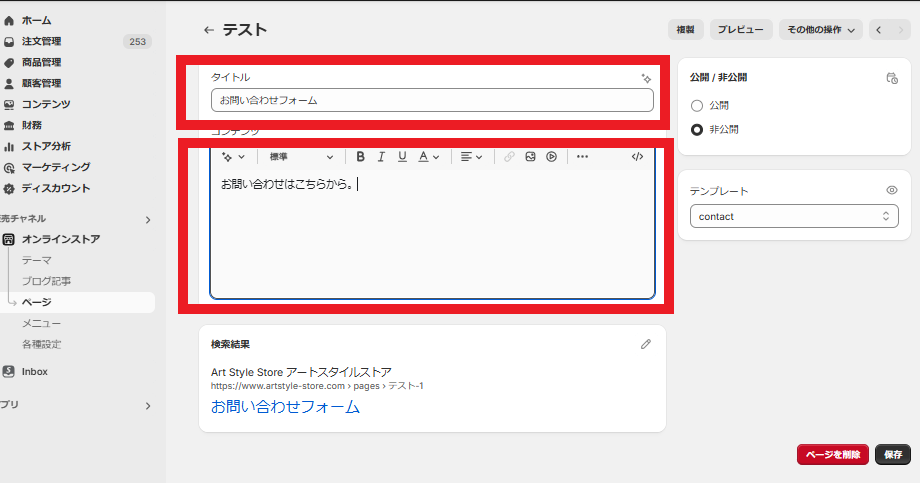
Task: Click the ページを削除 button
Action: click(833, 455)
